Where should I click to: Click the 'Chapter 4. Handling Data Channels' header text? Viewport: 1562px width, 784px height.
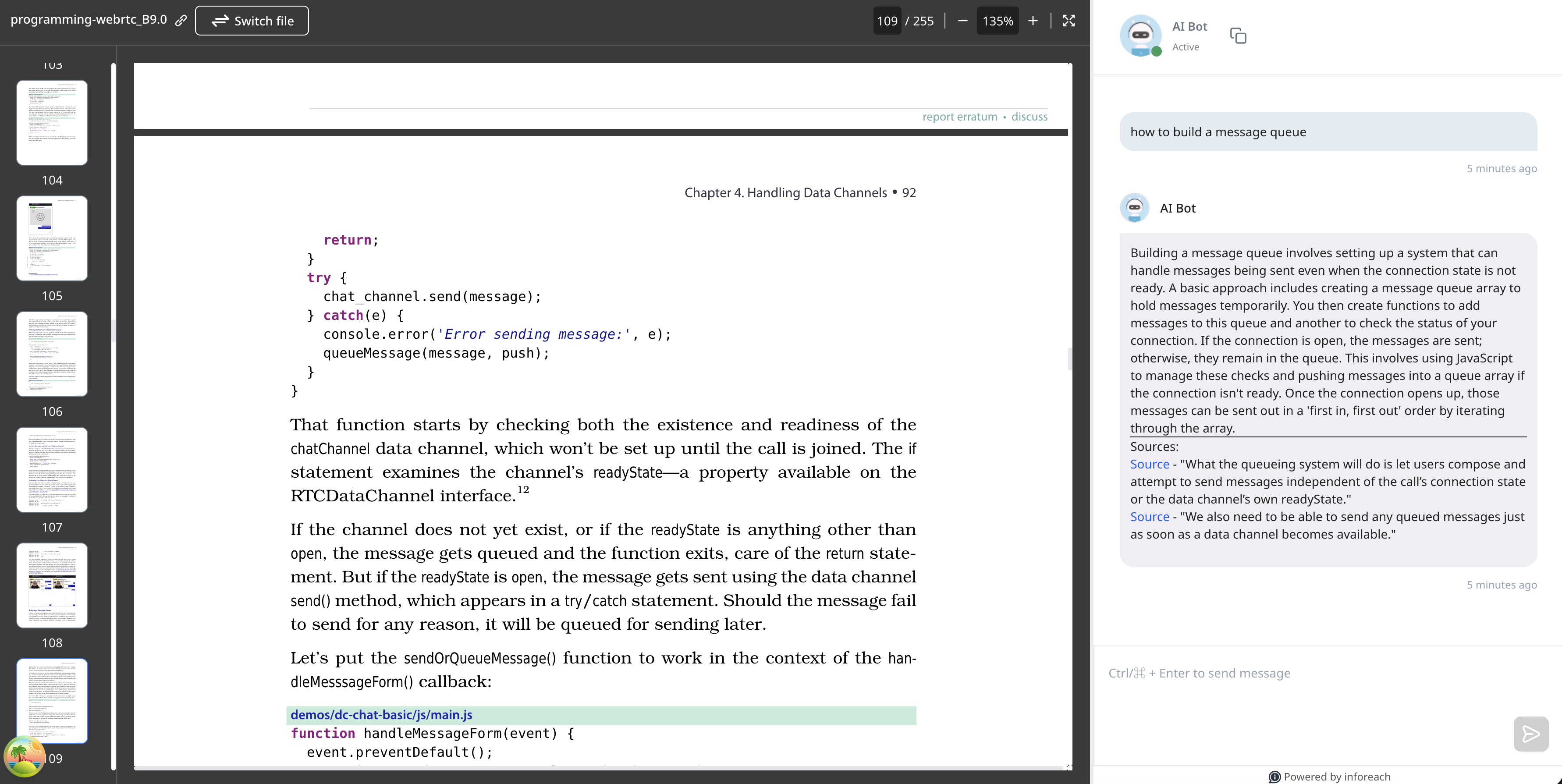click(785, 193)
